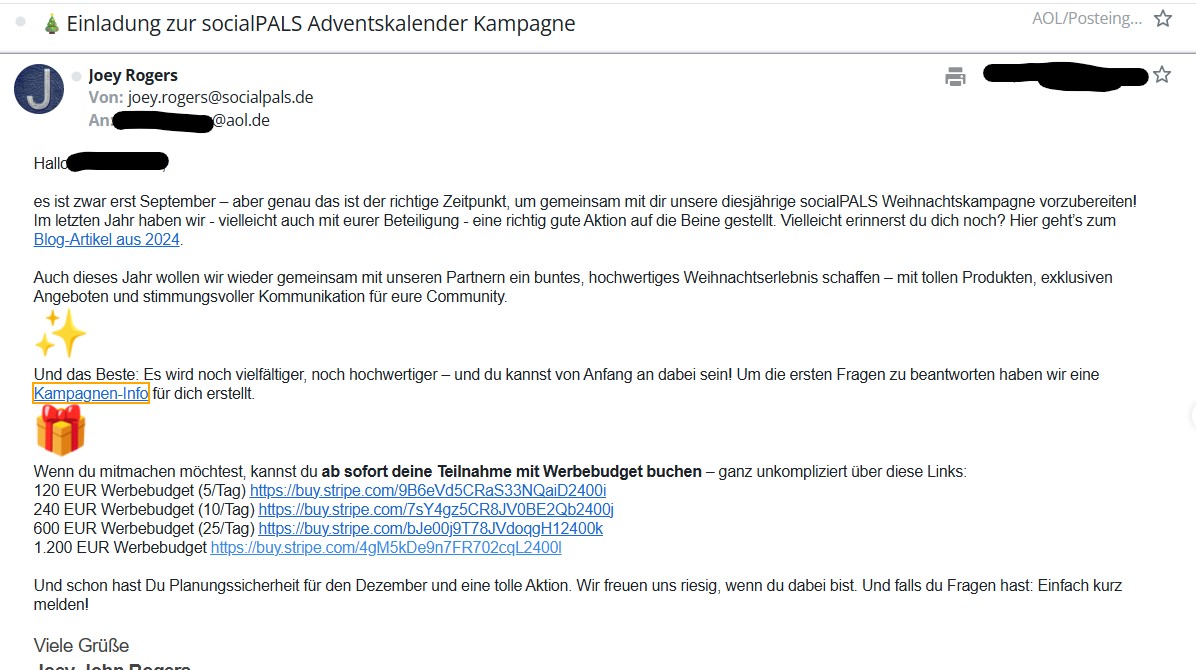
Task: Open the 600 EUR Werbebudget Stripe link
Action: coord(430,529)
